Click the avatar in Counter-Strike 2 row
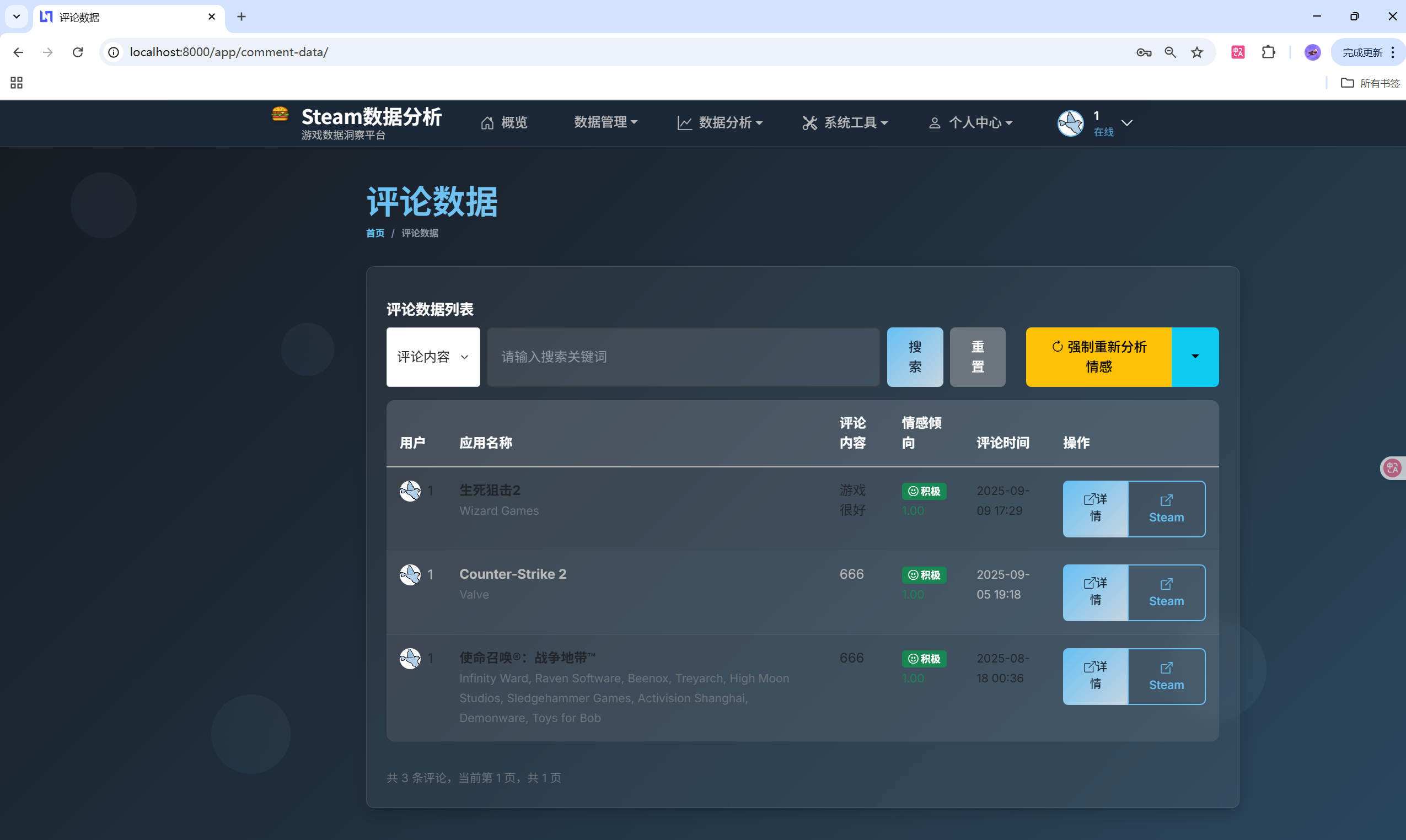This screenshot has width=1406, height=840. (x=410, y=574)
